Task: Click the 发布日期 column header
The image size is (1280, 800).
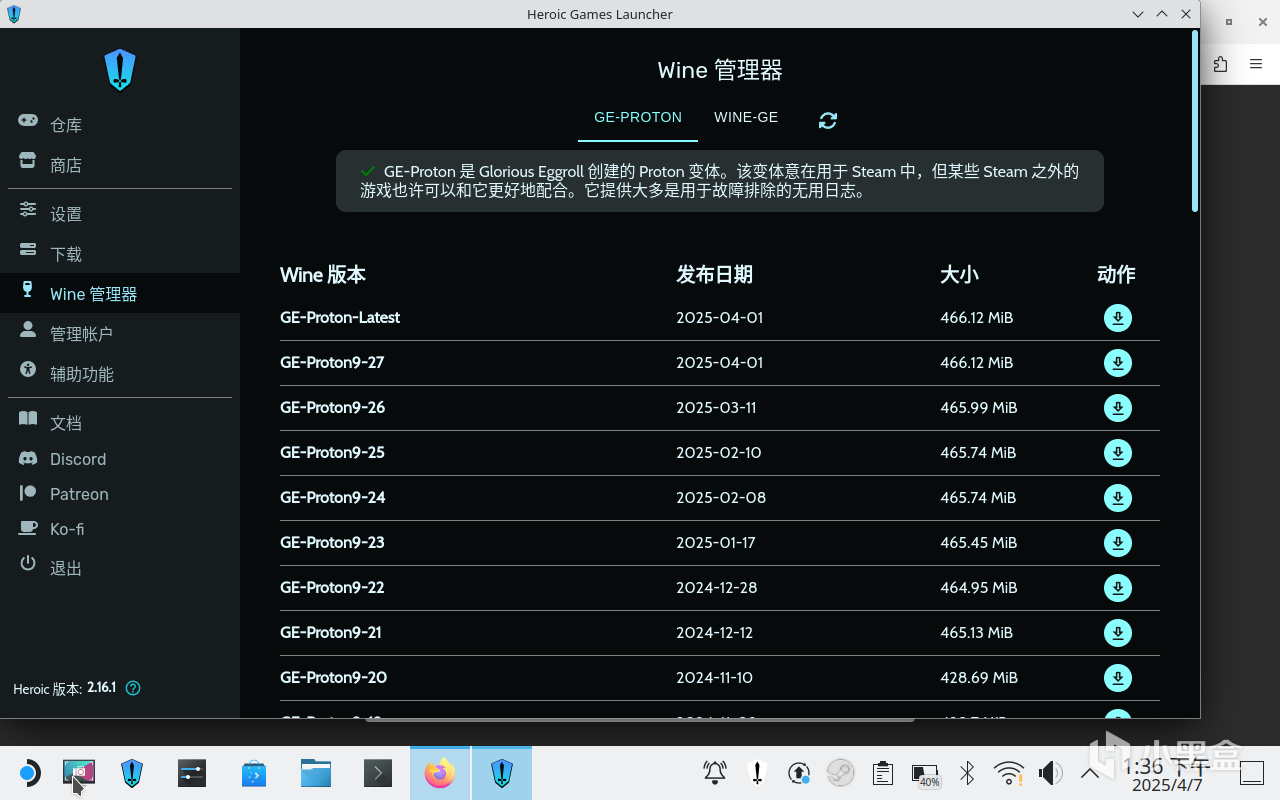Action: (714, 275)
